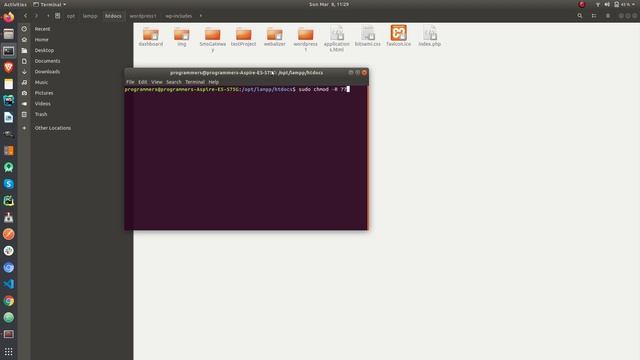Select the SmsGateway folder

tap(213, 39)
